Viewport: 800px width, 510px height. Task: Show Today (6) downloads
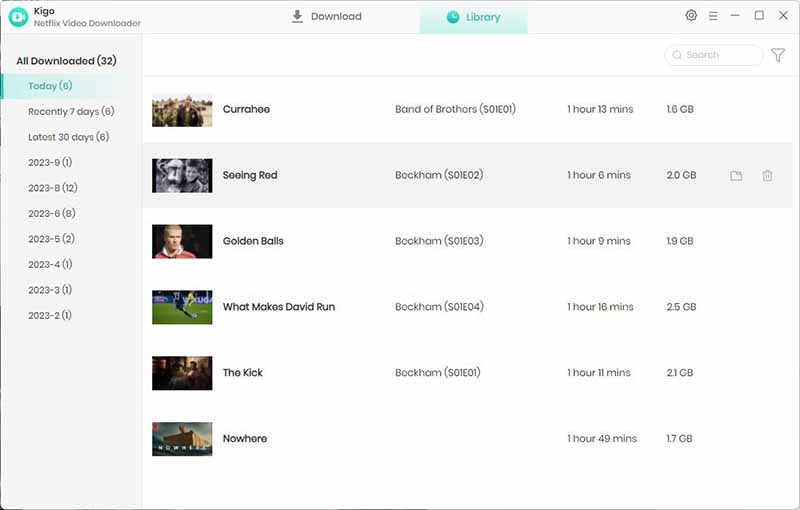tap(50, 86)
